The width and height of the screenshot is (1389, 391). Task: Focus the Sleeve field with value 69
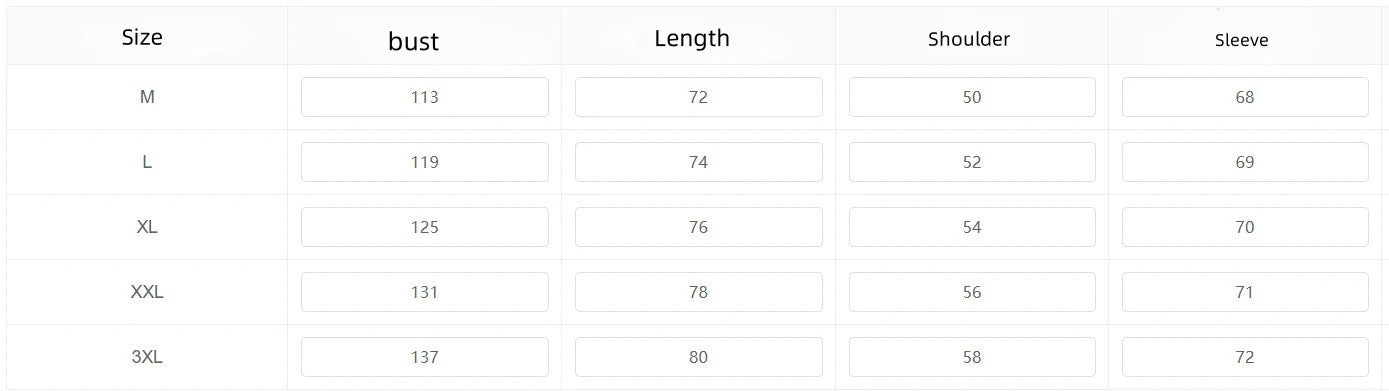[1245, 162]
